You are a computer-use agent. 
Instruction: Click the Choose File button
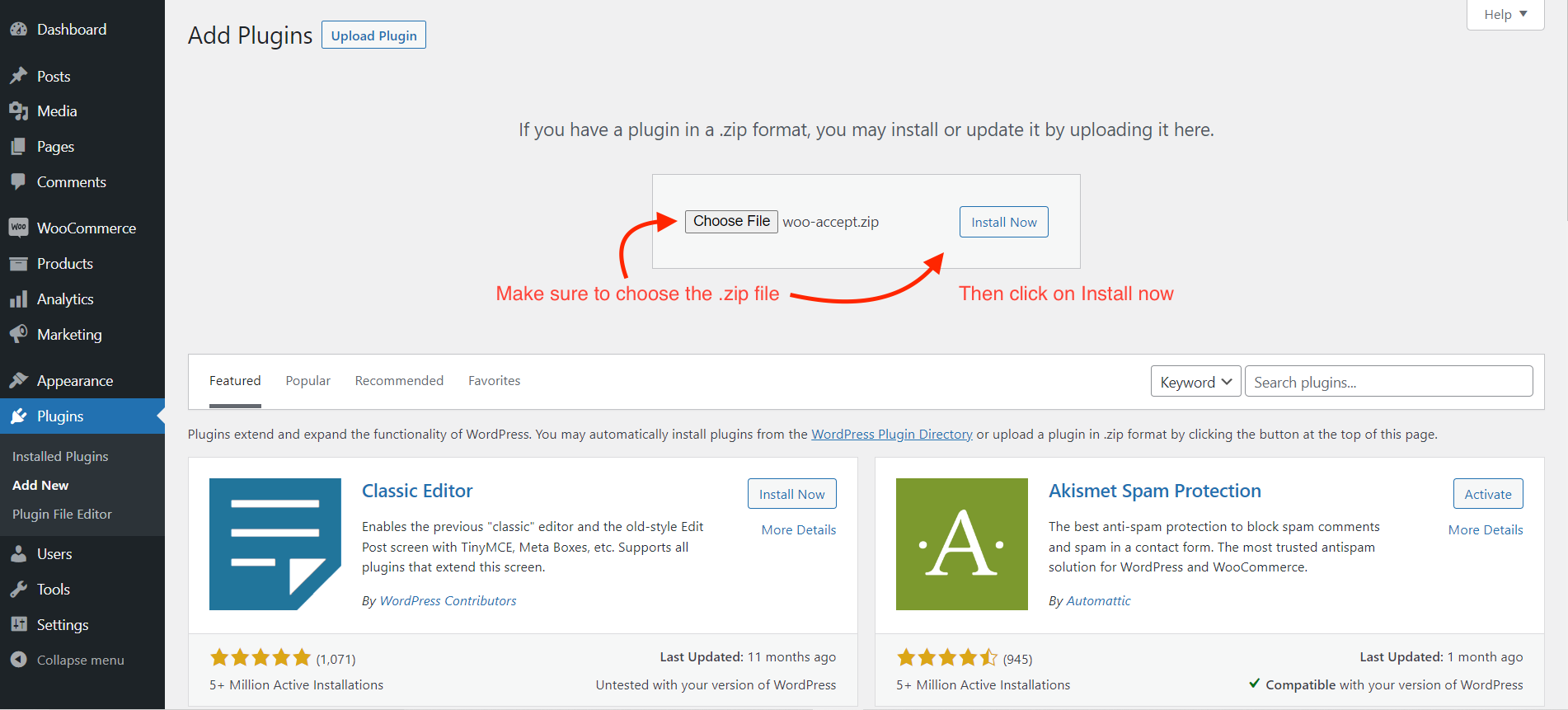pos(731,221)
